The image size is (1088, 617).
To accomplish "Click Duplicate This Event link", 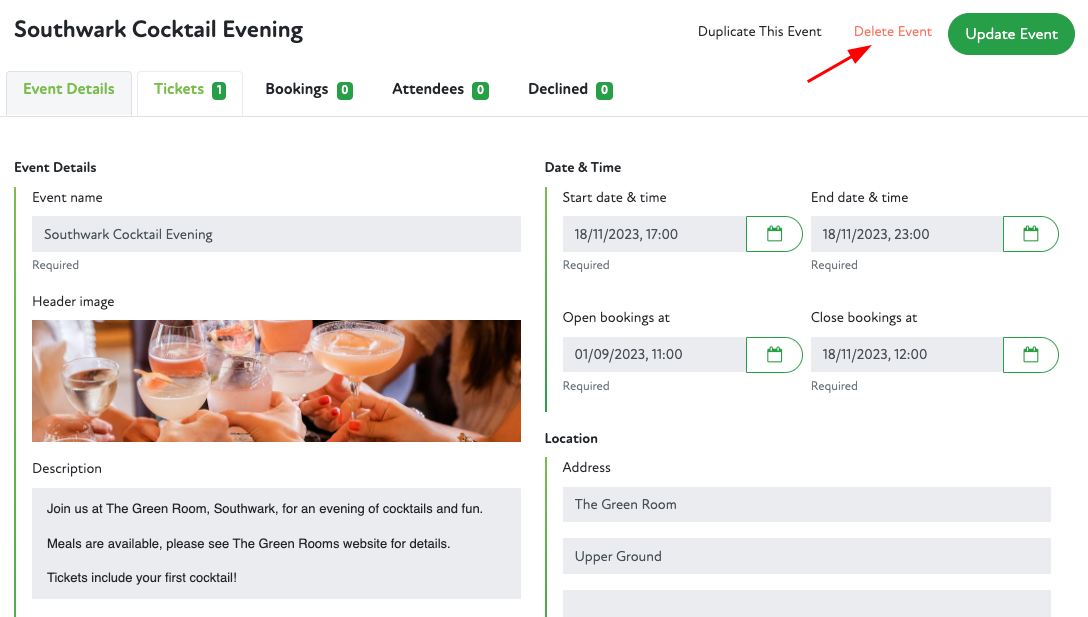I will (x=759, y=32).
